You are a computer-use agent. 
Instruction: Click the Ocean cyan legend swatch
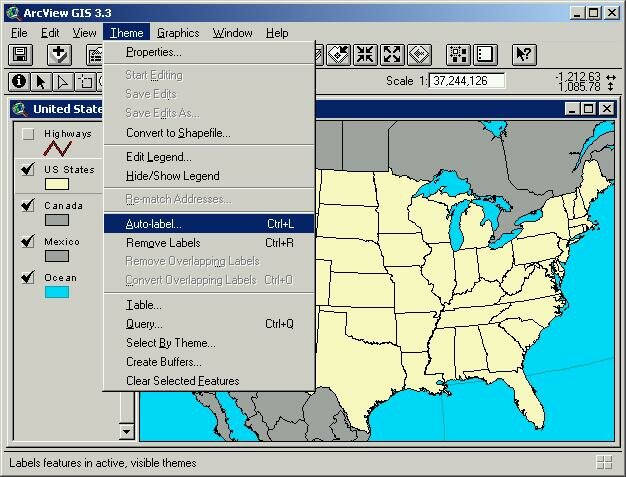click(57, 292)
